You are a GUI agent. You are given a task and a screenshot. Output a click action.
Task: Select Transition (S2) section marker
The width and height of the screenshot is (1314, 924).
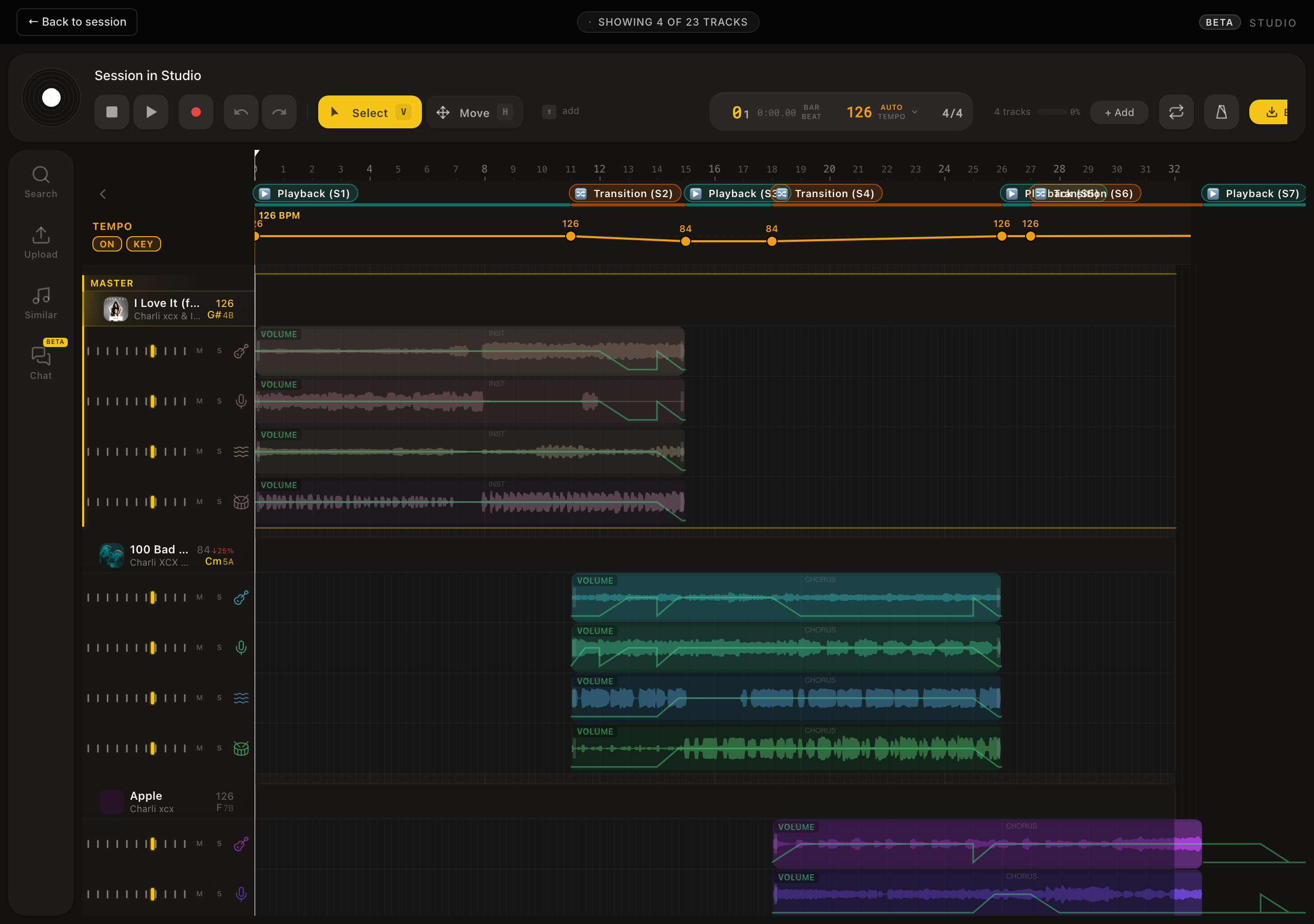[625, 194]
